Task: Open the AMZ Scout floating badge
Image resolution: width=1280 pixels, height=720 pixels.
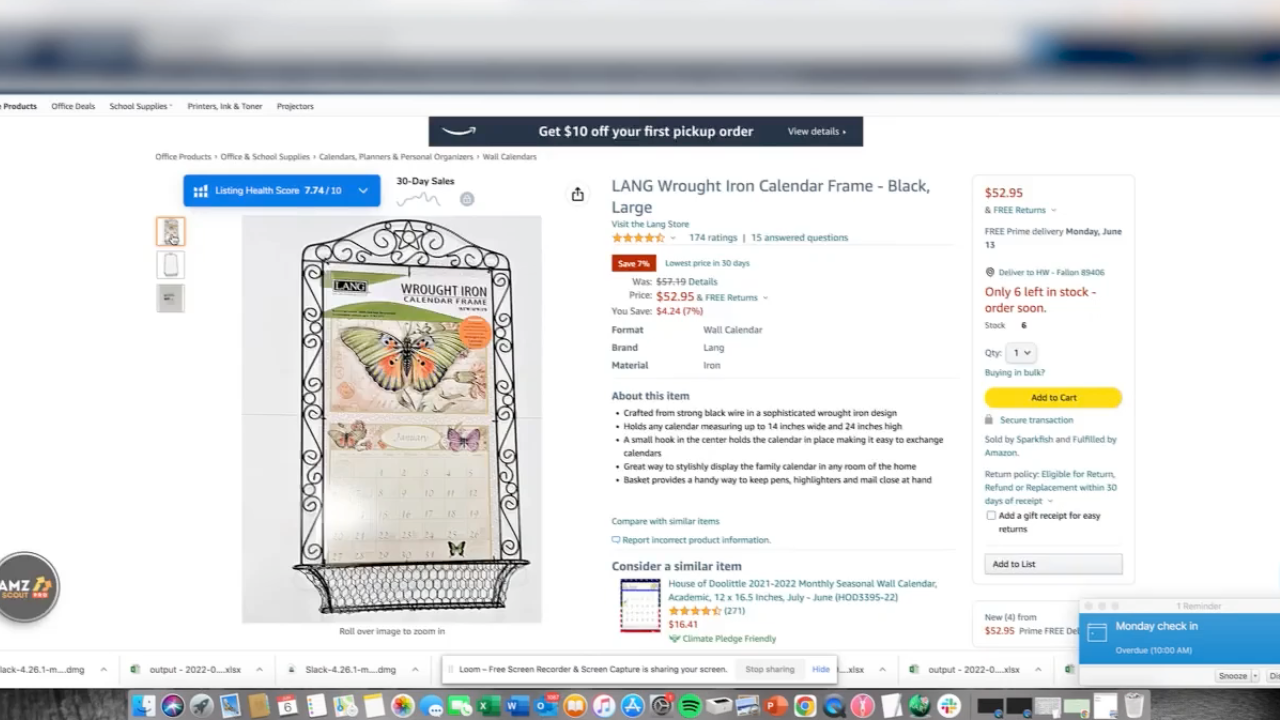Action: coord(28,587)
